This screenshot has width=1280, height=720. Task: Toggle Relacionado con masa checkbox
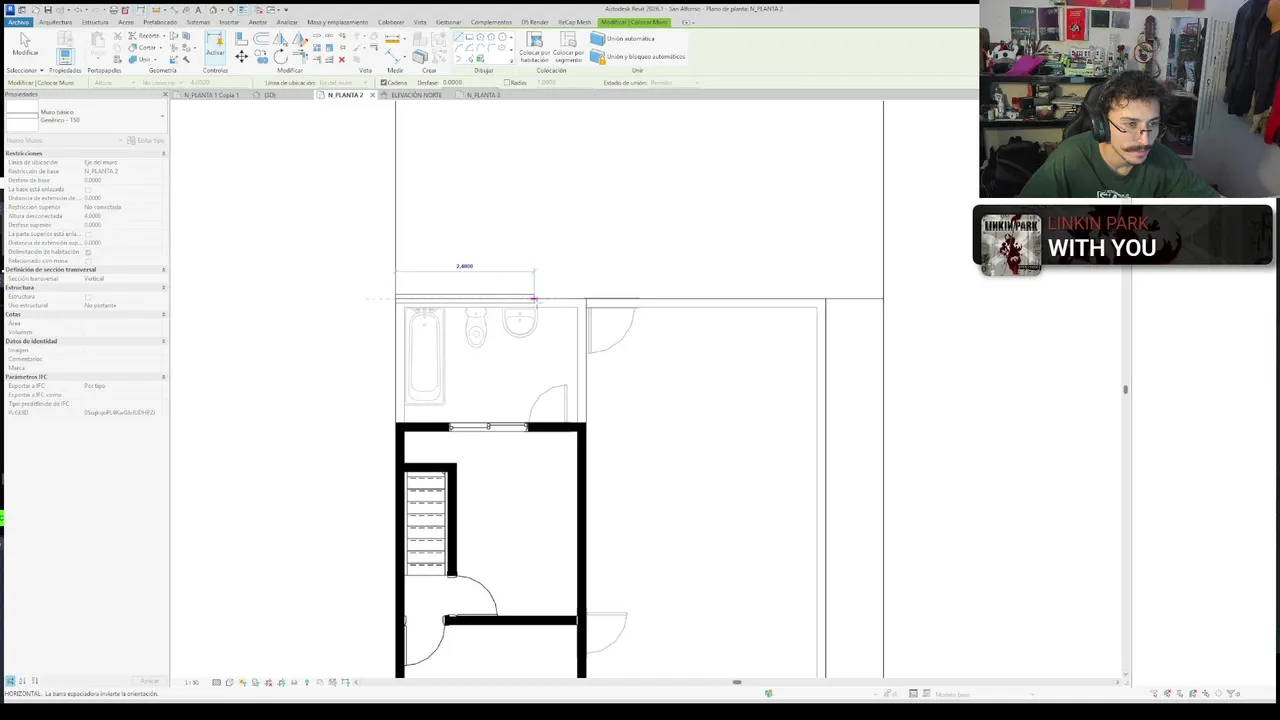pyautogui.click(x=88, y=261)
